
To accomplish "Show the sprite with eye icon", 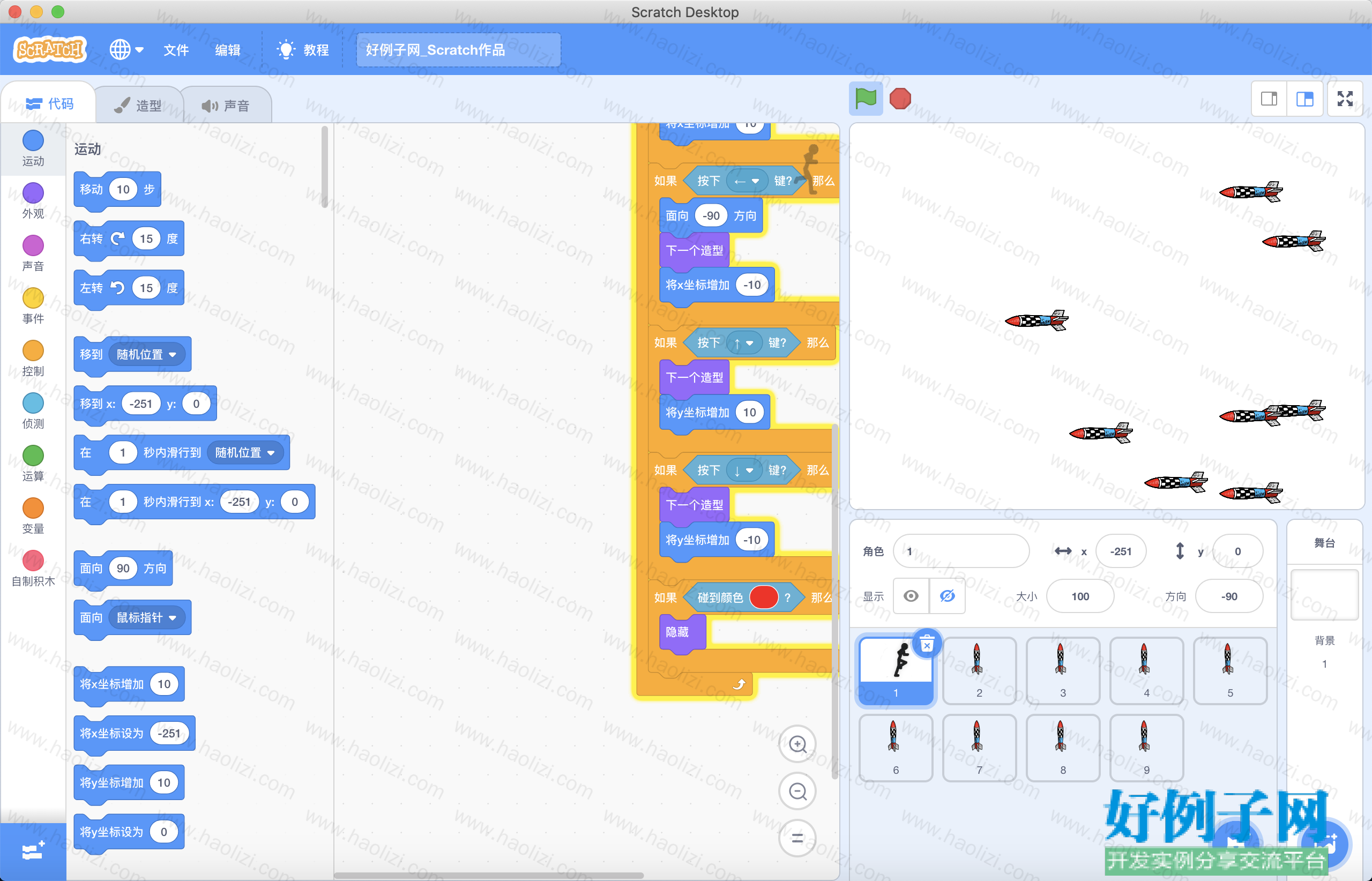I will point(911,596).
